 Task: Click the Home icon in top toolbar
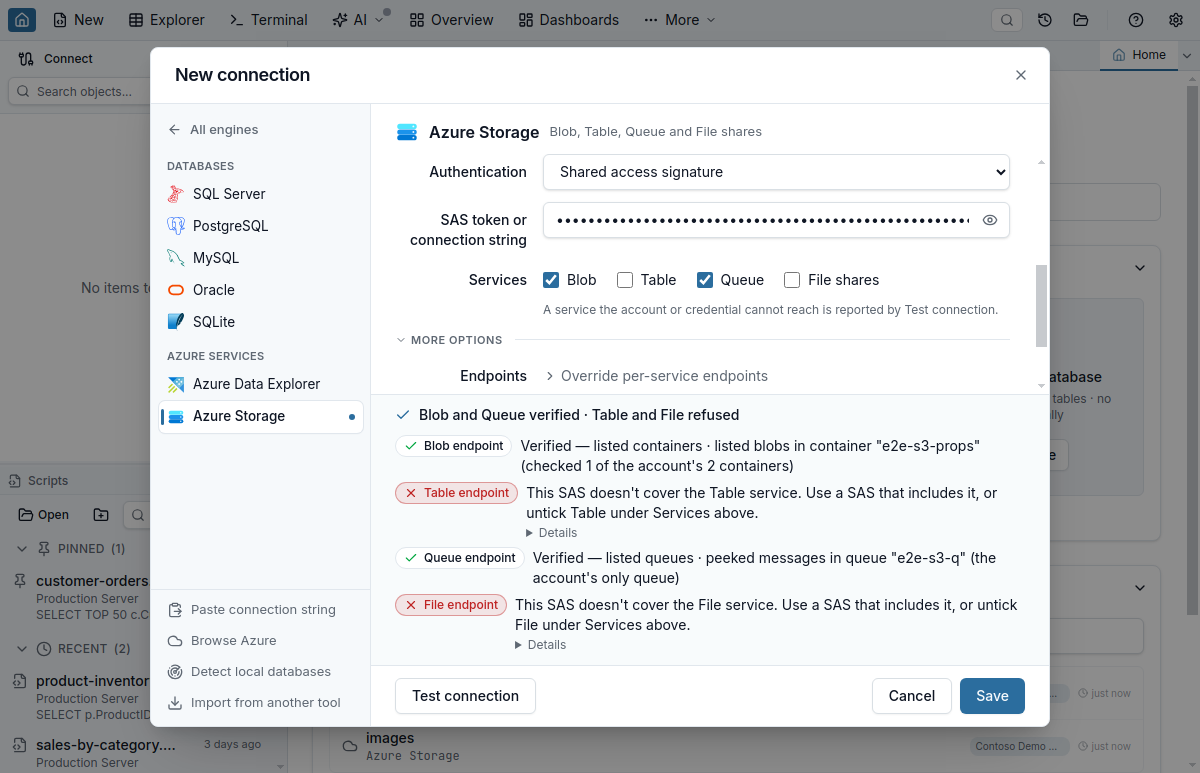(22, 19)
